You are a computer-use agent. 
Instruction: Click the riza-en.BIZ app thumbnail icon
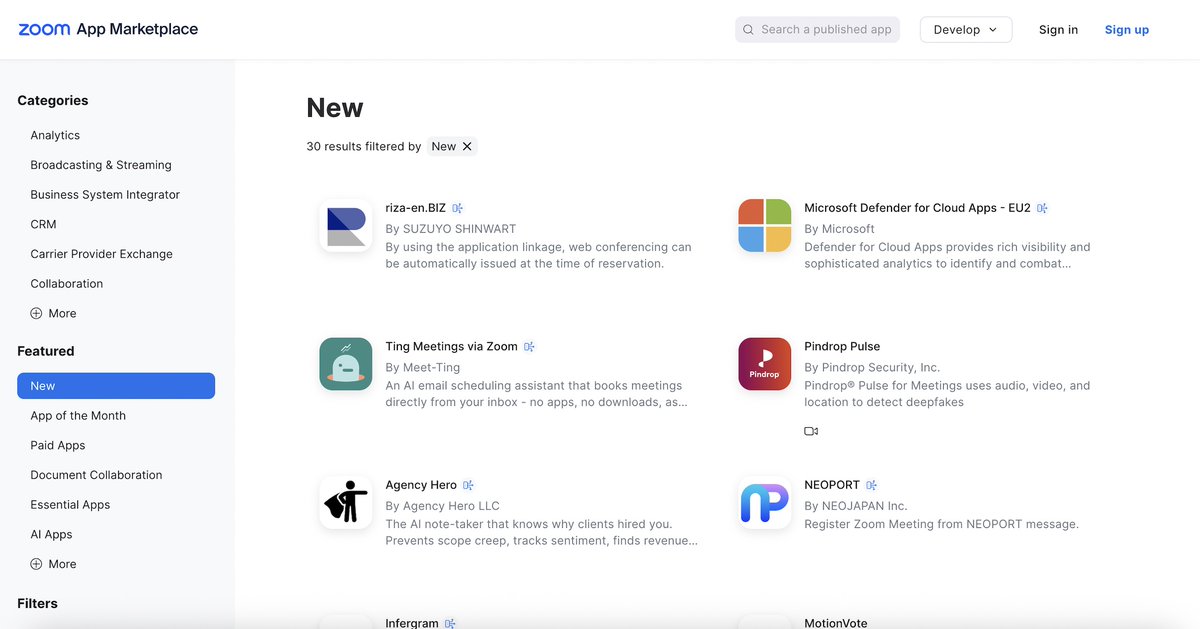click(x=345, y=225)
